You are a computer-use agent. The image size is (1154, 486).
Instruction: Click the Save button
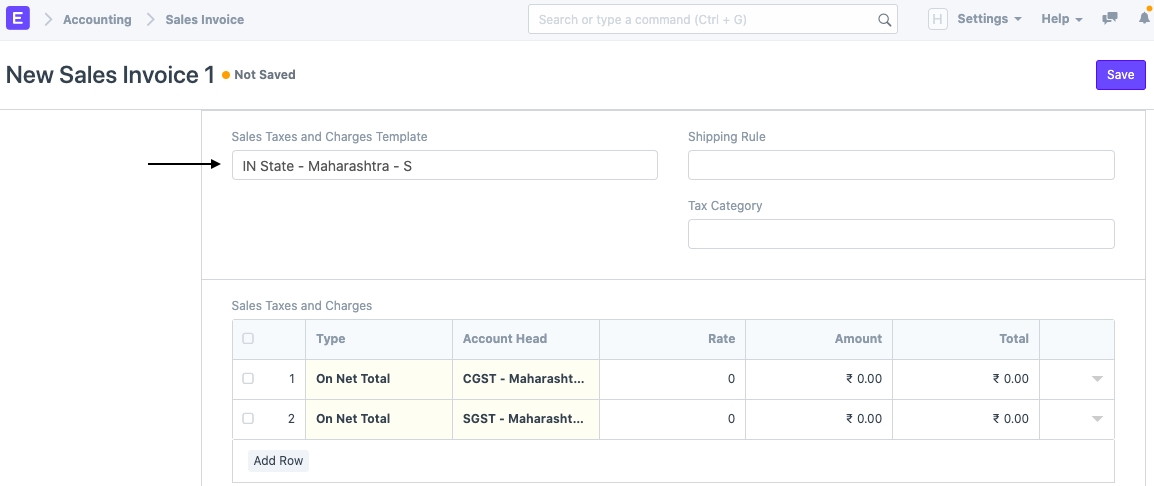coord(1120,75)
